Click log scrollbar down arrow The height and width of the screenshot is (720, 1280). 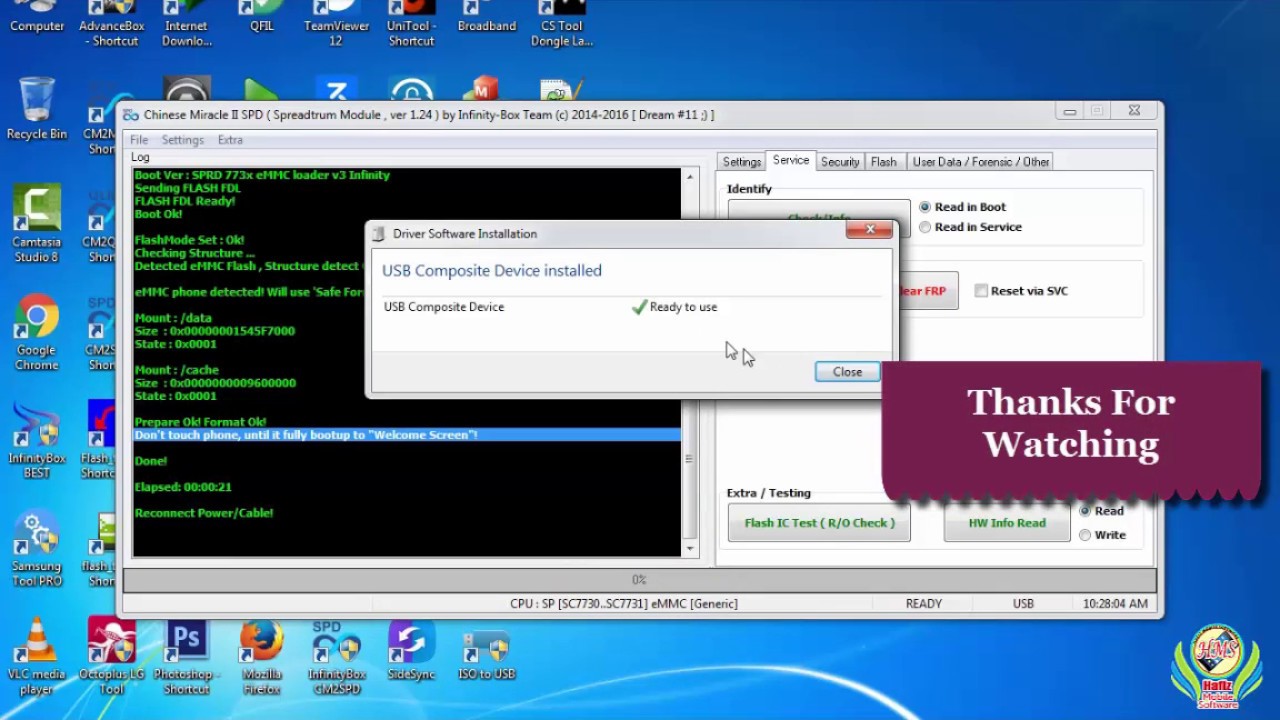(x=689, y=549)
